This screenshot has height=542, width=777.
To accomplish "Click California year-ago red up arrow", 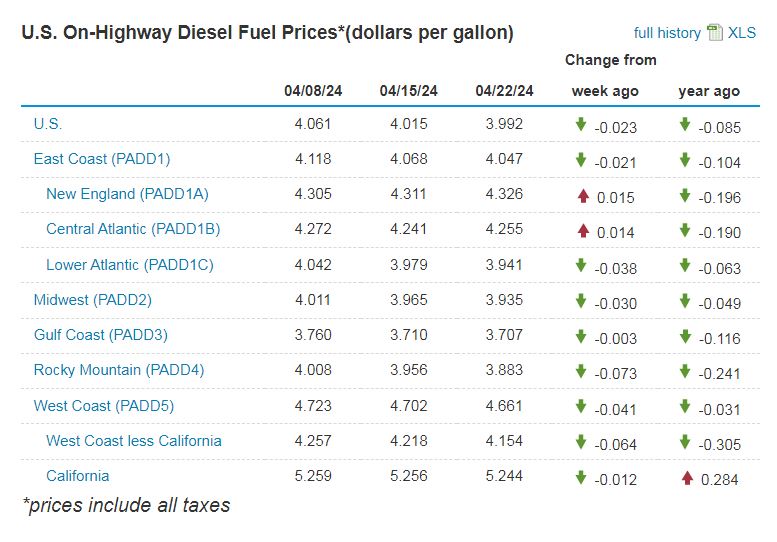I will click(686, 478).
